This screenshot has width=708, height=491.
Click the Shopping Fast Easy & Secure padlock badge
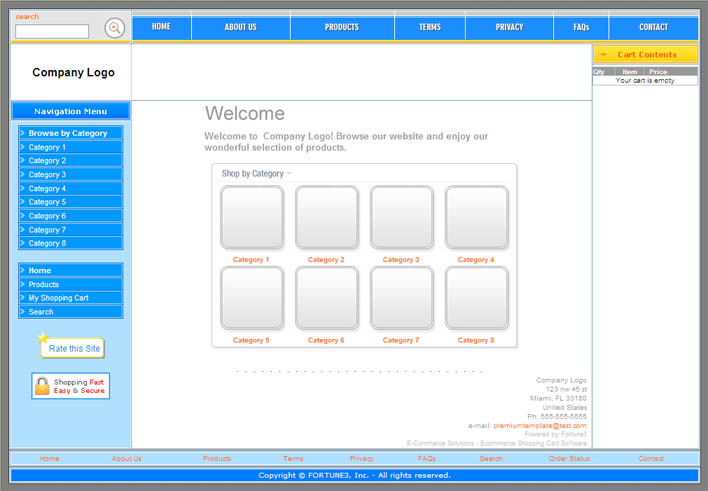click(x=70, y=386)
